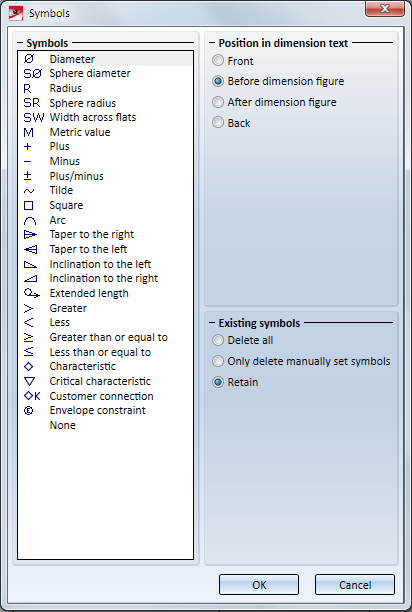Select the Taper to the left icon
The height and width of the screenshot is (612, 412).
pyautogui.click(x=30, y=249)
